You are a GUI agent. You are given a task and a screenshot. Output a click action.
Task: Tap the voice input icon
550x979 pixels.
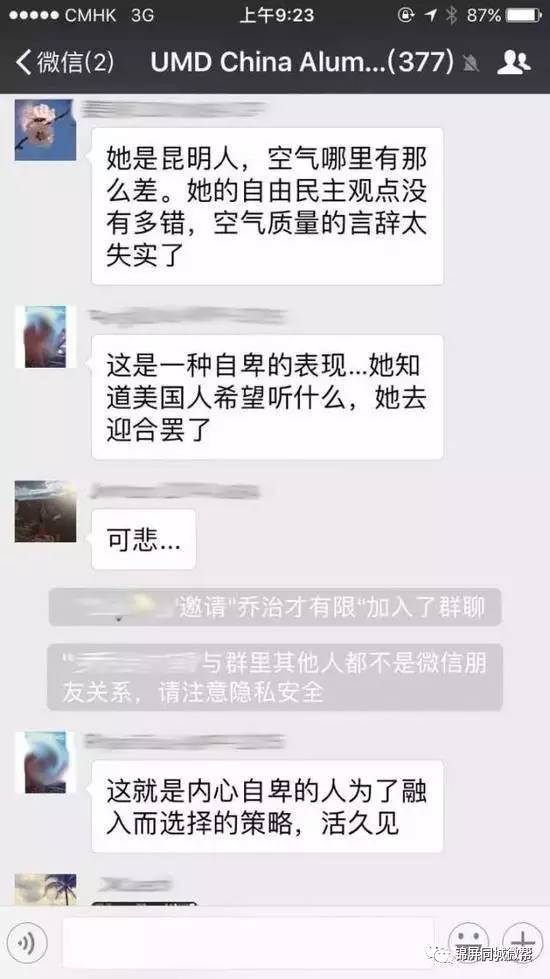click(27, 943)
